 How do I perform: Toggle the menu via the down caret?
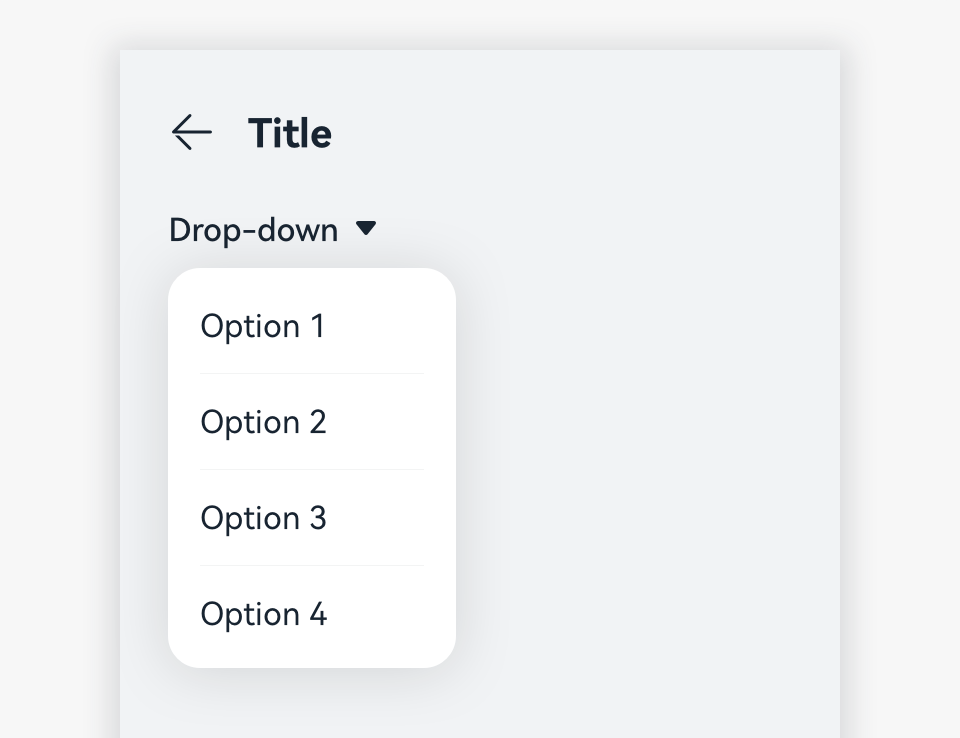coord(366,229)
